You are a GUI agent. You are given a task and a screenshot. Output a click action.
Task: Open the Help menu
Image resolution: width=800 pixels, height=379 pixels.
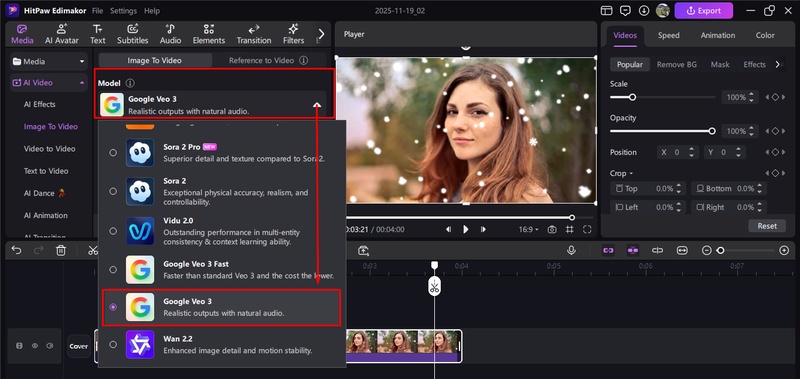pyautogui.click(x=152, y=11)
